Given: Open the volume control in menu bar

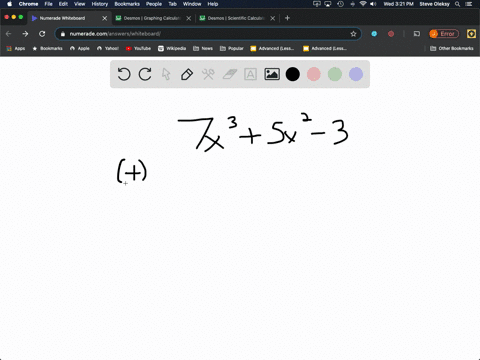Looking at the screenshot, I should 373,4.
